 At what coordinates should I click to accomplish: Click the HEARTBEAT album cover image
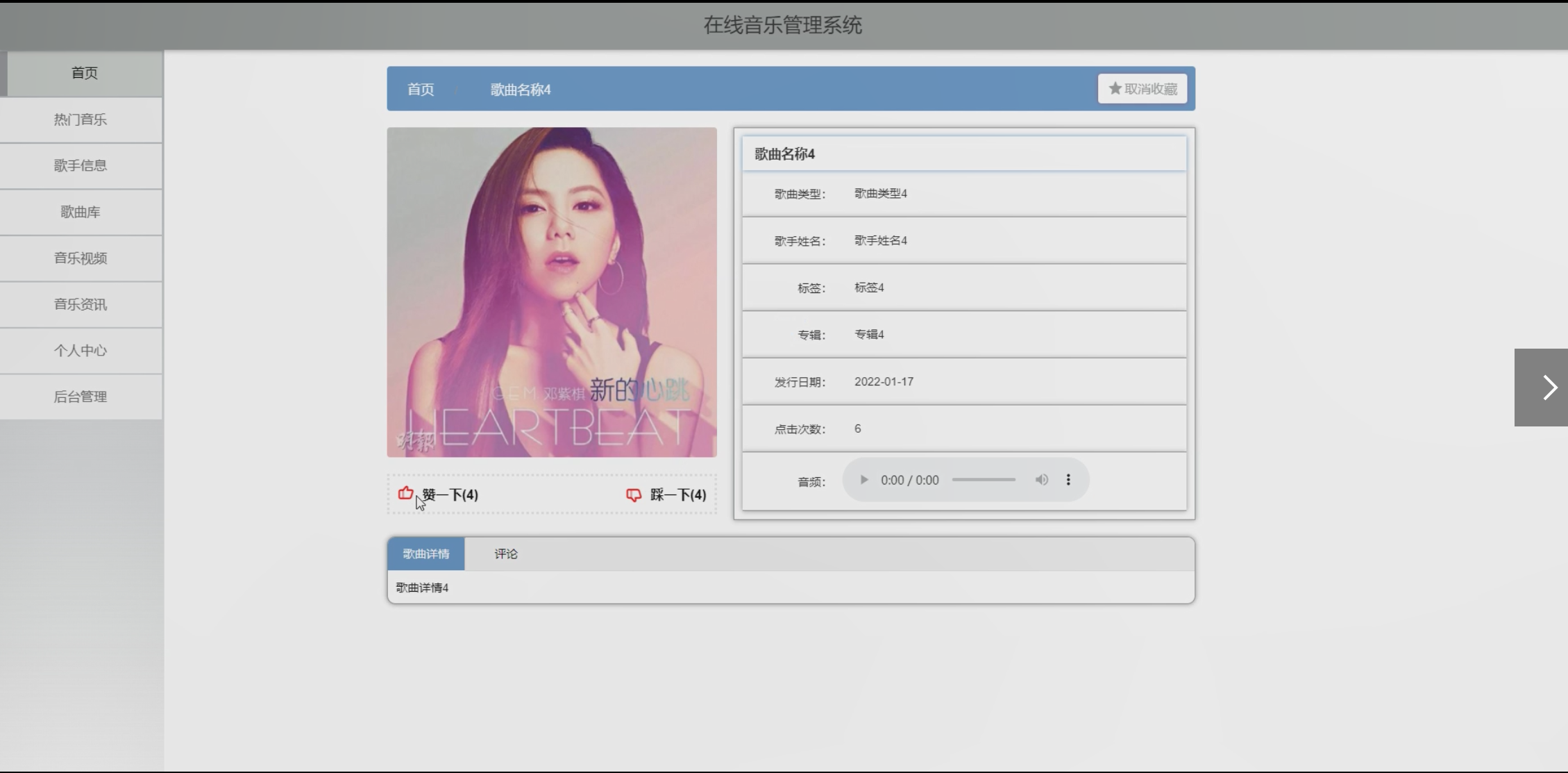coord(552,292)
